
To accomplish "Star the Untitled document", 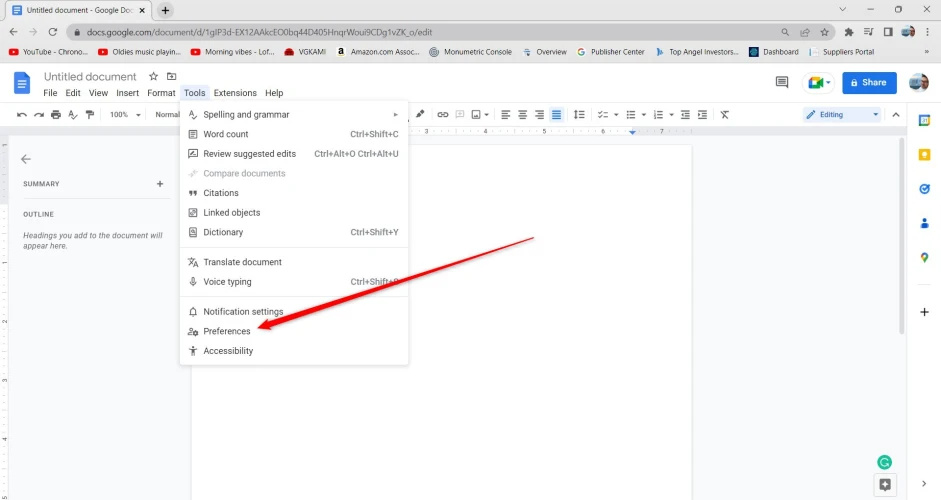I will [153, 76].
